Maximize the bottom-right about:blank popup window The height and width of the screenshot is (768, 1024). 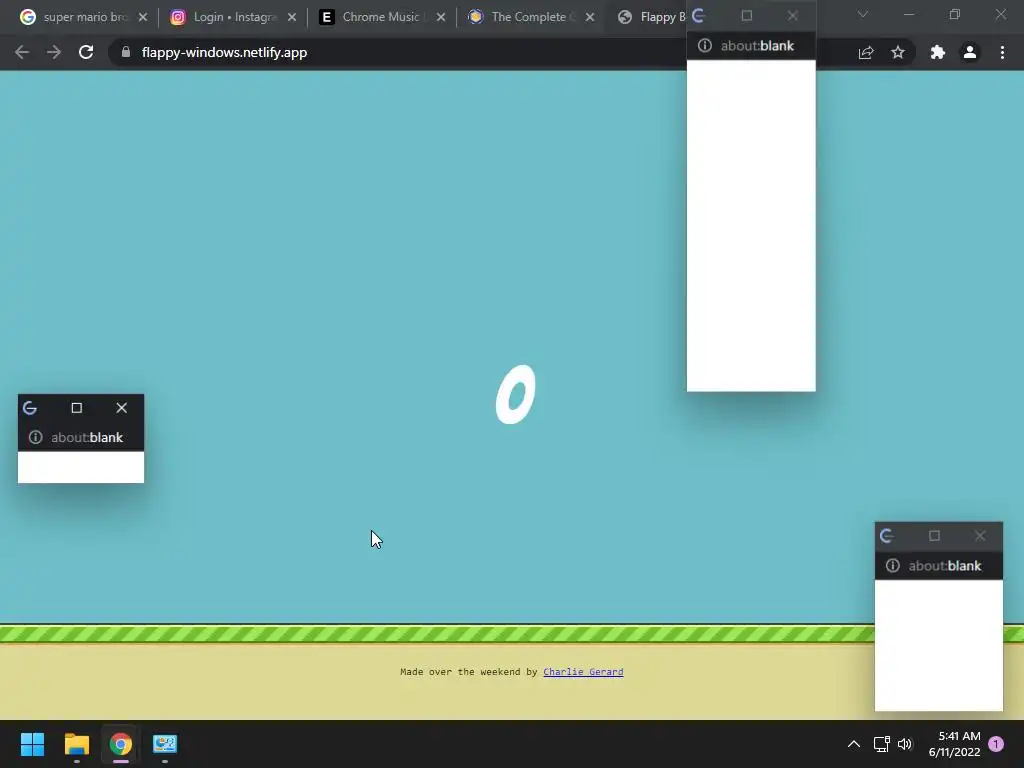click(x=935, y=536)
